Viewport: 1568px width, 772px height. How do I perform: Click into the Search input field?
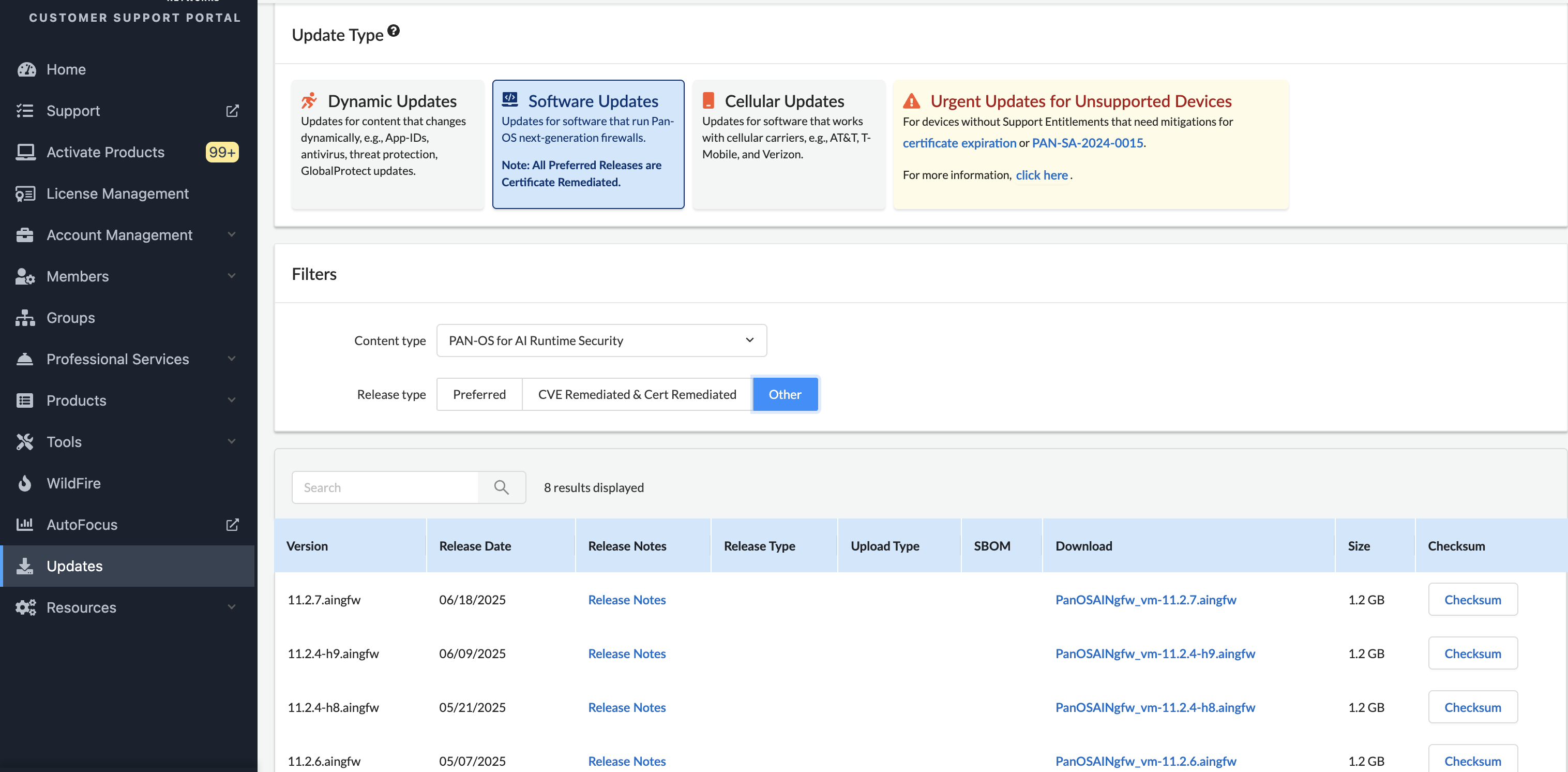[385, 487]
